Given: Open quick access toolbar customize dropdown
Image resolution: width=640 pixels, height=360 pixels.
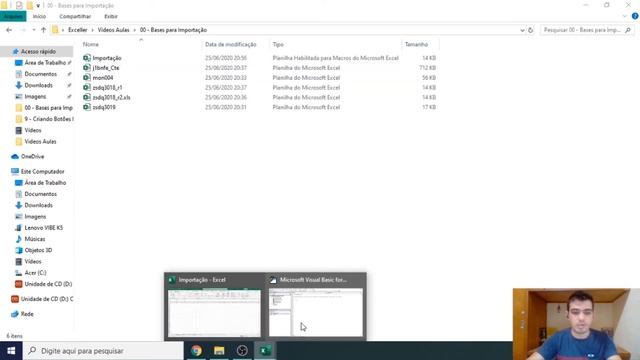Looking at the screenshot, I should (38, 6).
